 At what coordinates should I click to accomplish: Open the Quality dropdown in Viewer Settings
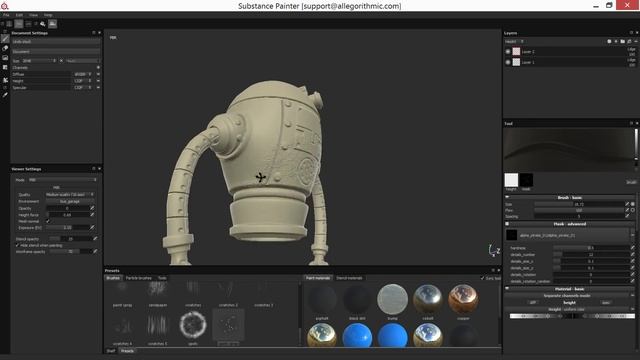(x=69, y=195)
